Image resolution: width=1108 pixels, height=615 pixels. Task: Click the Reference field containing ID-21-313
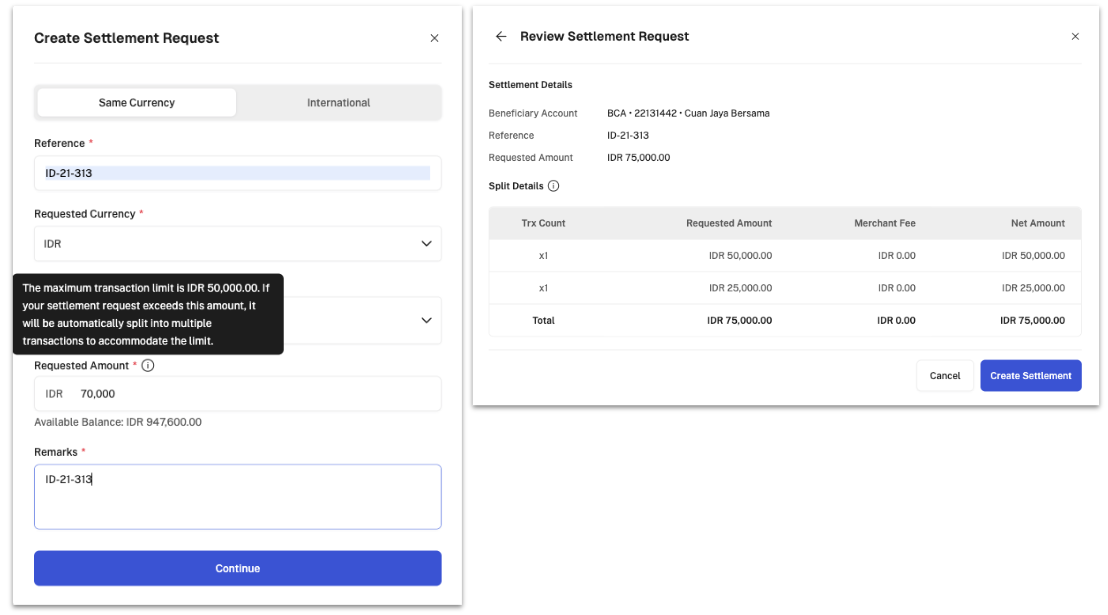[x=237, y=173]
